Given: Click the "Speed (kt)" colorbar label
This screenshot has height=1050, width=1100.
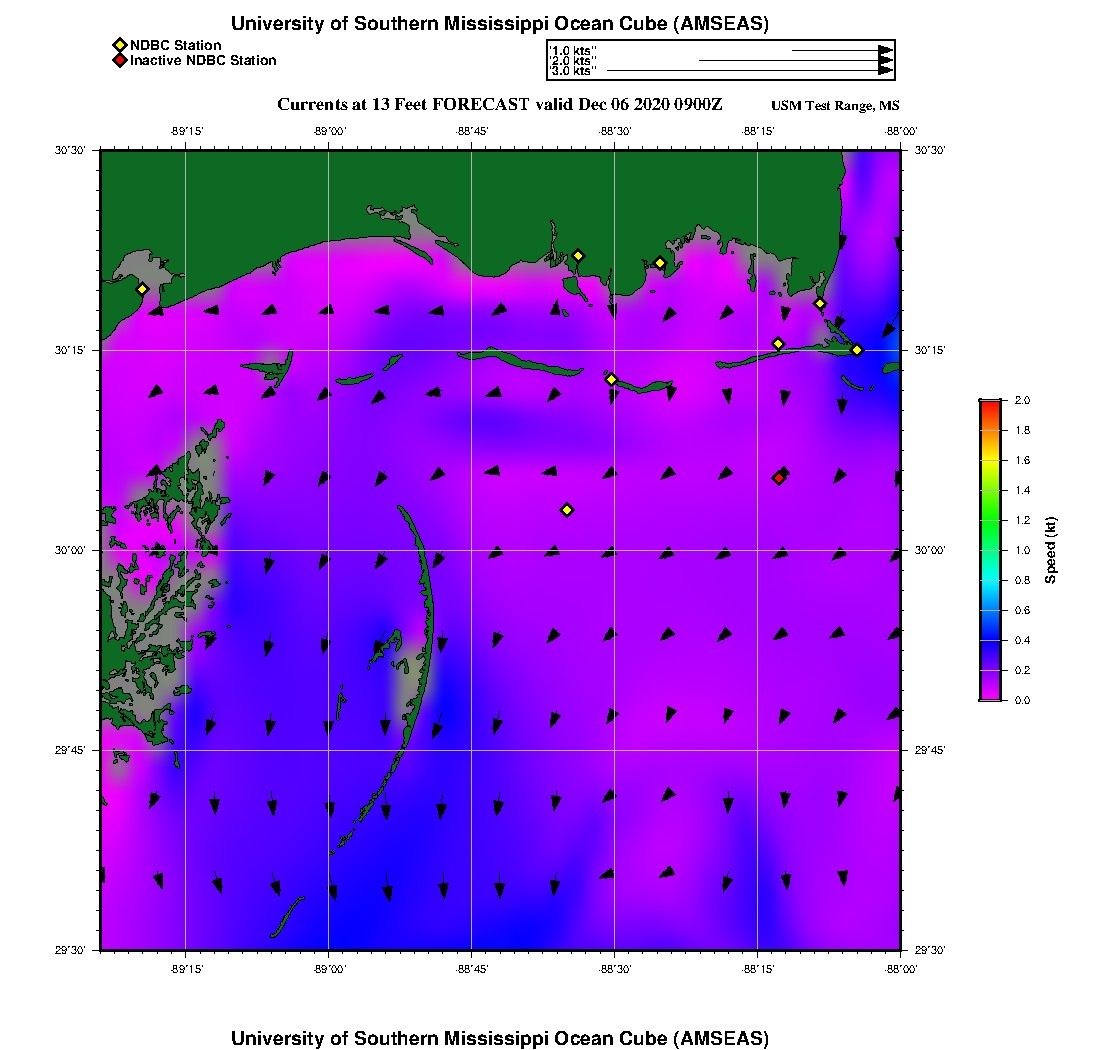Looking at the screenshot, I should click(1051, 550).
